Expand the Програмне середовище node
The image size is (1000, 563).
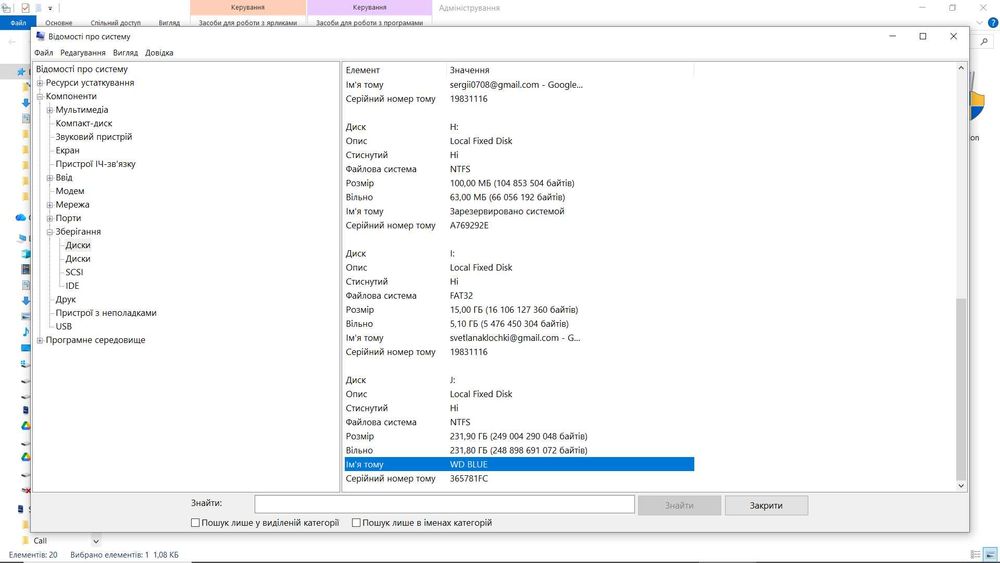(x=40, y=340)
